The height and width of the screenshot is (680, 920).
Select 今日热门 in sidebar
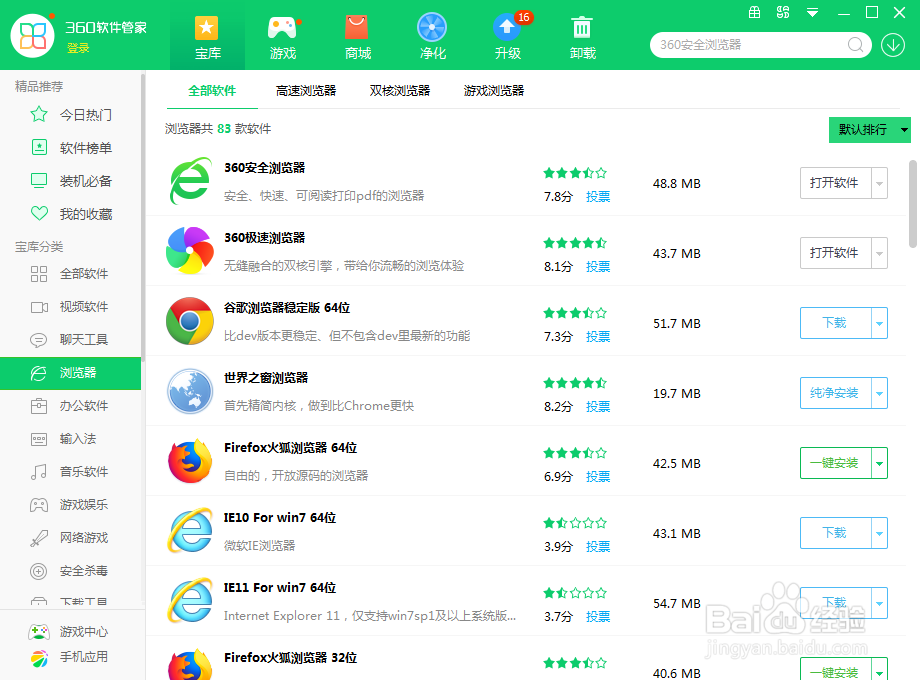click(70, 115)
